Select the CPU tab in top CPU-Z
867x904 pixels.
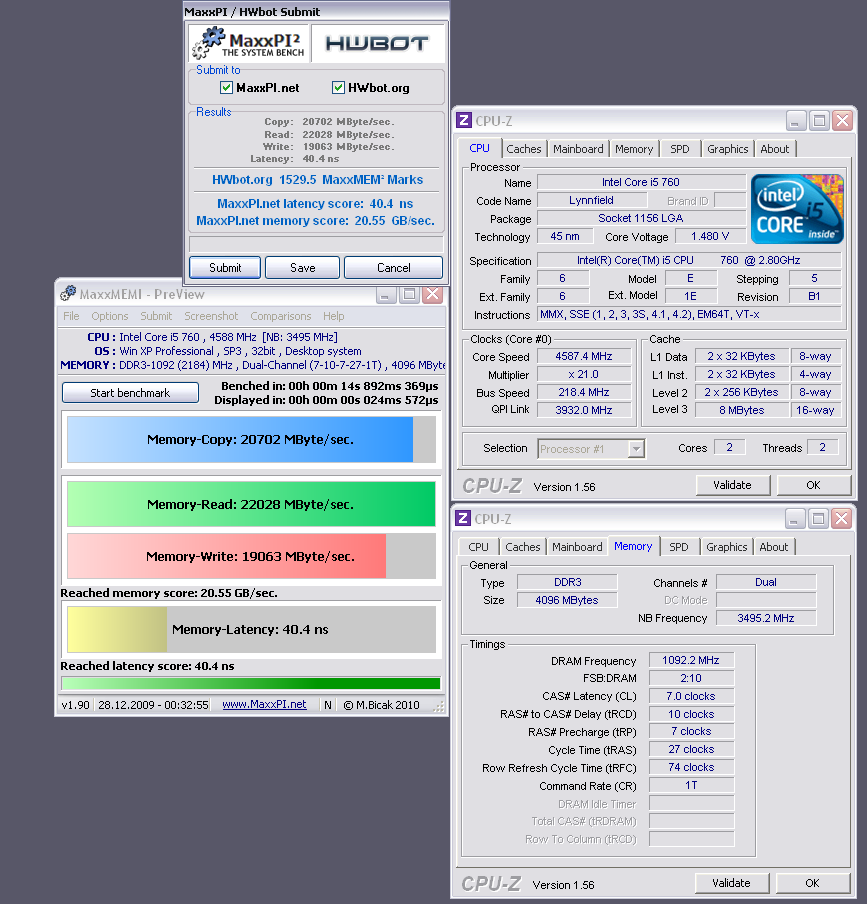tap(479, 148)
